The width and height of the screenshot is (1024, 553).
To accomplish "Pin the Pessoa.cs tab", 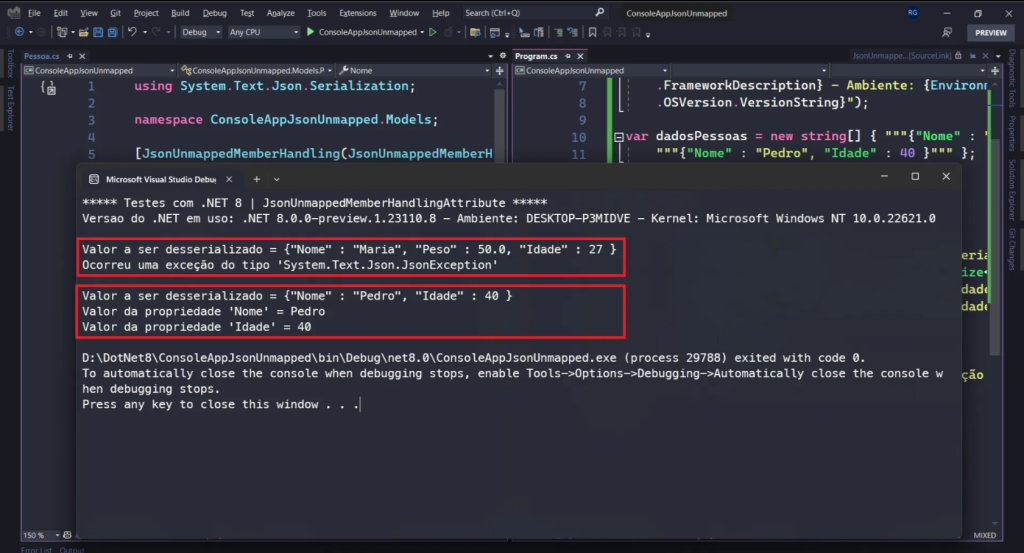I will click(x=69, y=56).
